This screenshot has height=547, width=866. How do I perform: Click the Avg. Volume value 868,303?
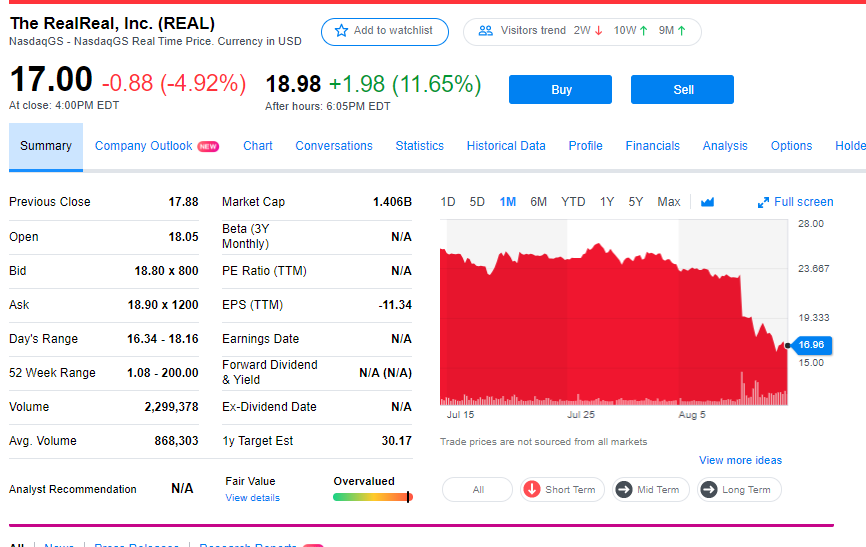tap(176, 441)
